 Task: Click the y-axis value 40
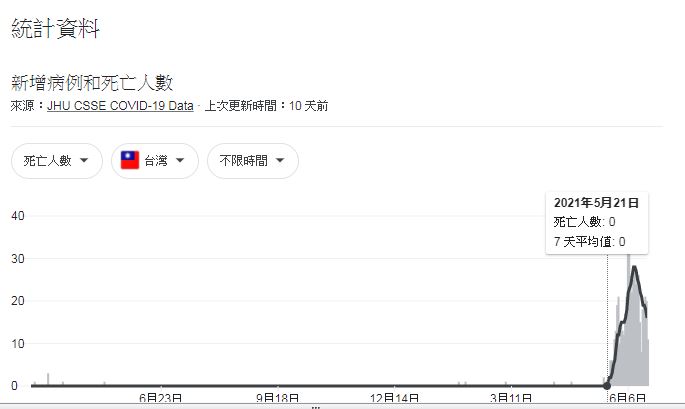(18, 216)
